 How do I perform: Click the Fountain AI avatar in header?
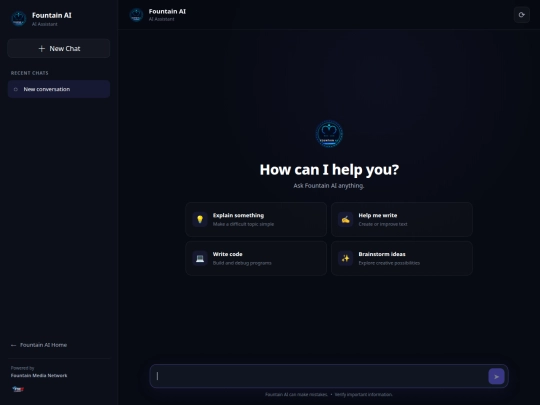[x=136, y=15]
